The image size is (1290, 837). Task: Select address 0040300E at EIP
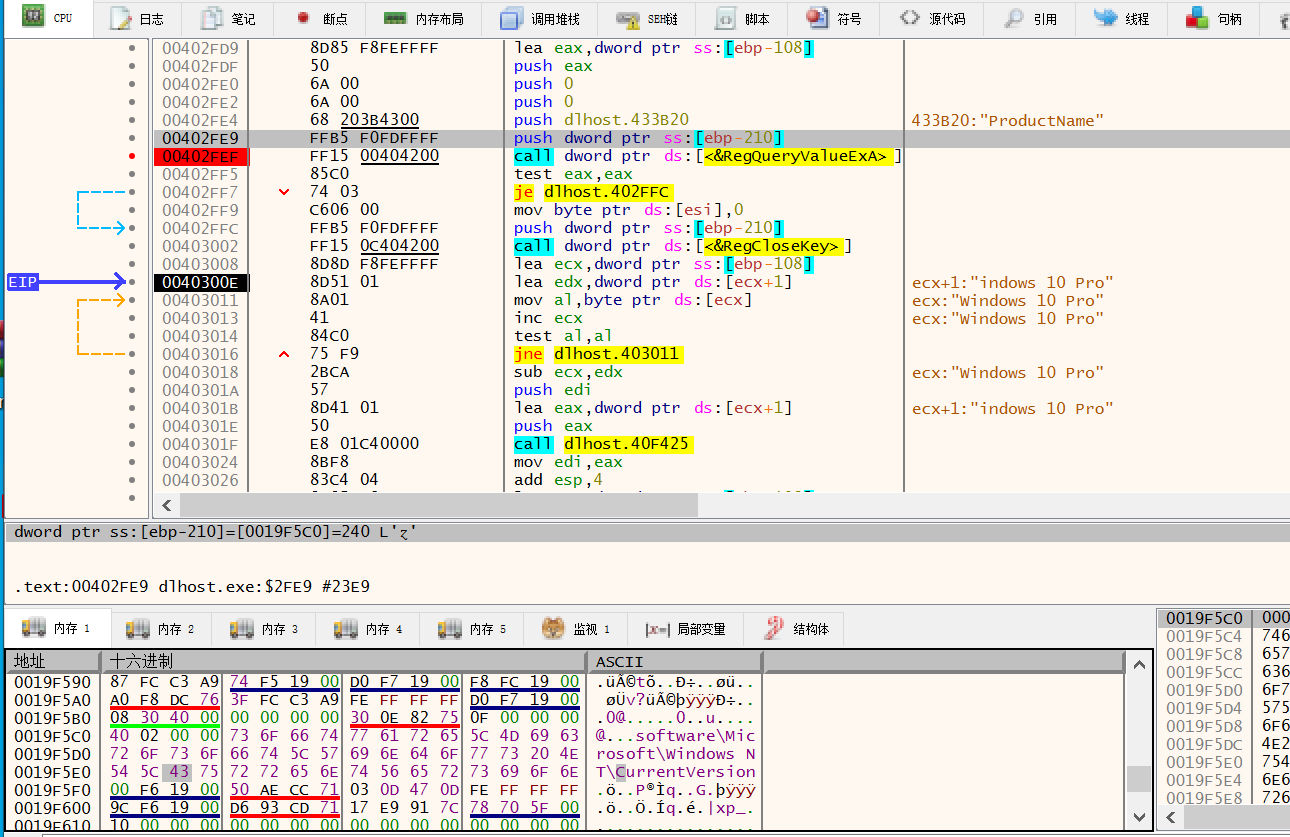pos(201,282)
